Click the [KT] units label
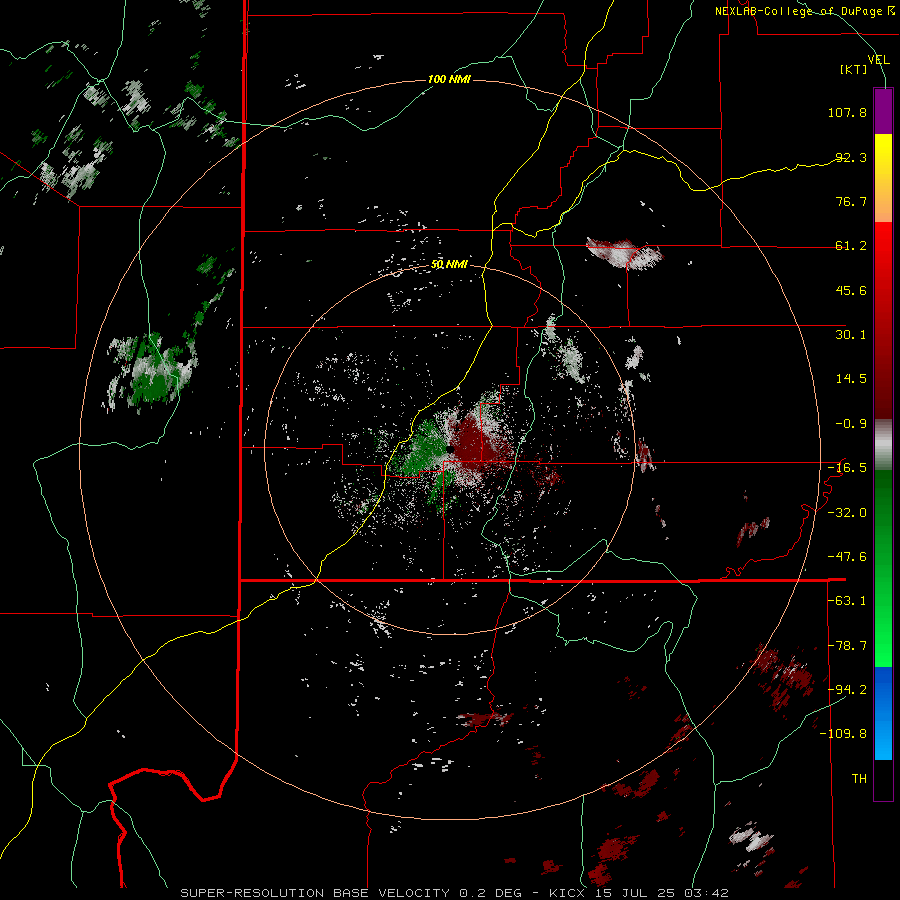900x900 pixels. click(x=854, y=69)
